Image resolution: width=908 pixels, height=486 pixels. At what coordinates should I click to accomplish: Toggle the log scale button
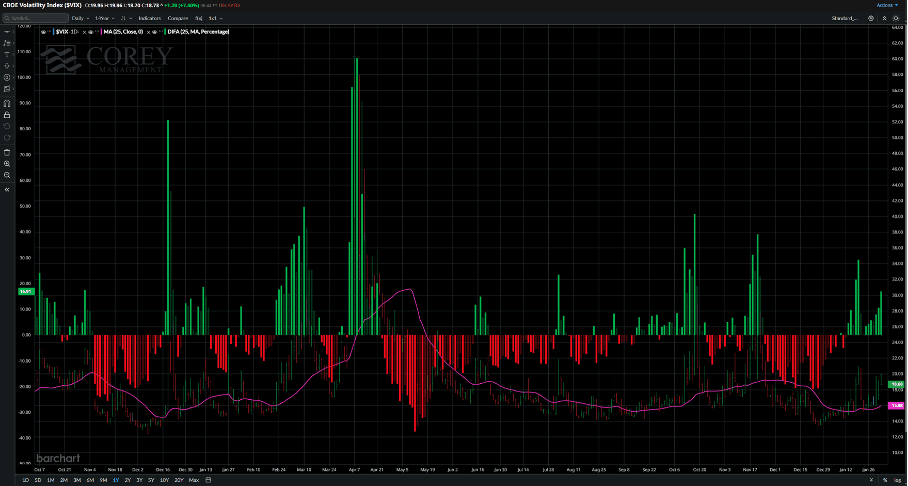(x=896, y=480)
